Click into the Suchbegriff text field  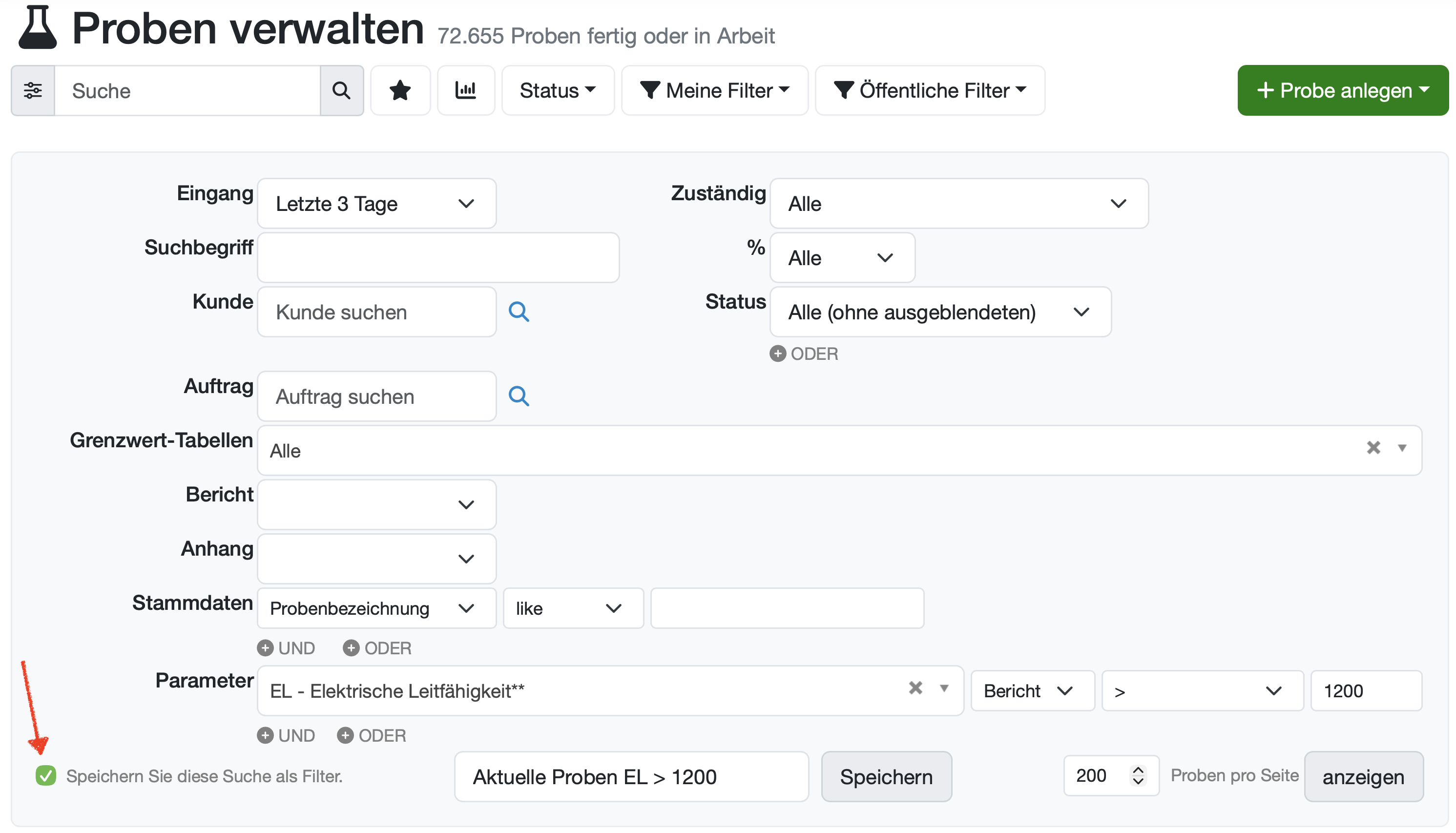pyautogui.click(x=438, y=258)
